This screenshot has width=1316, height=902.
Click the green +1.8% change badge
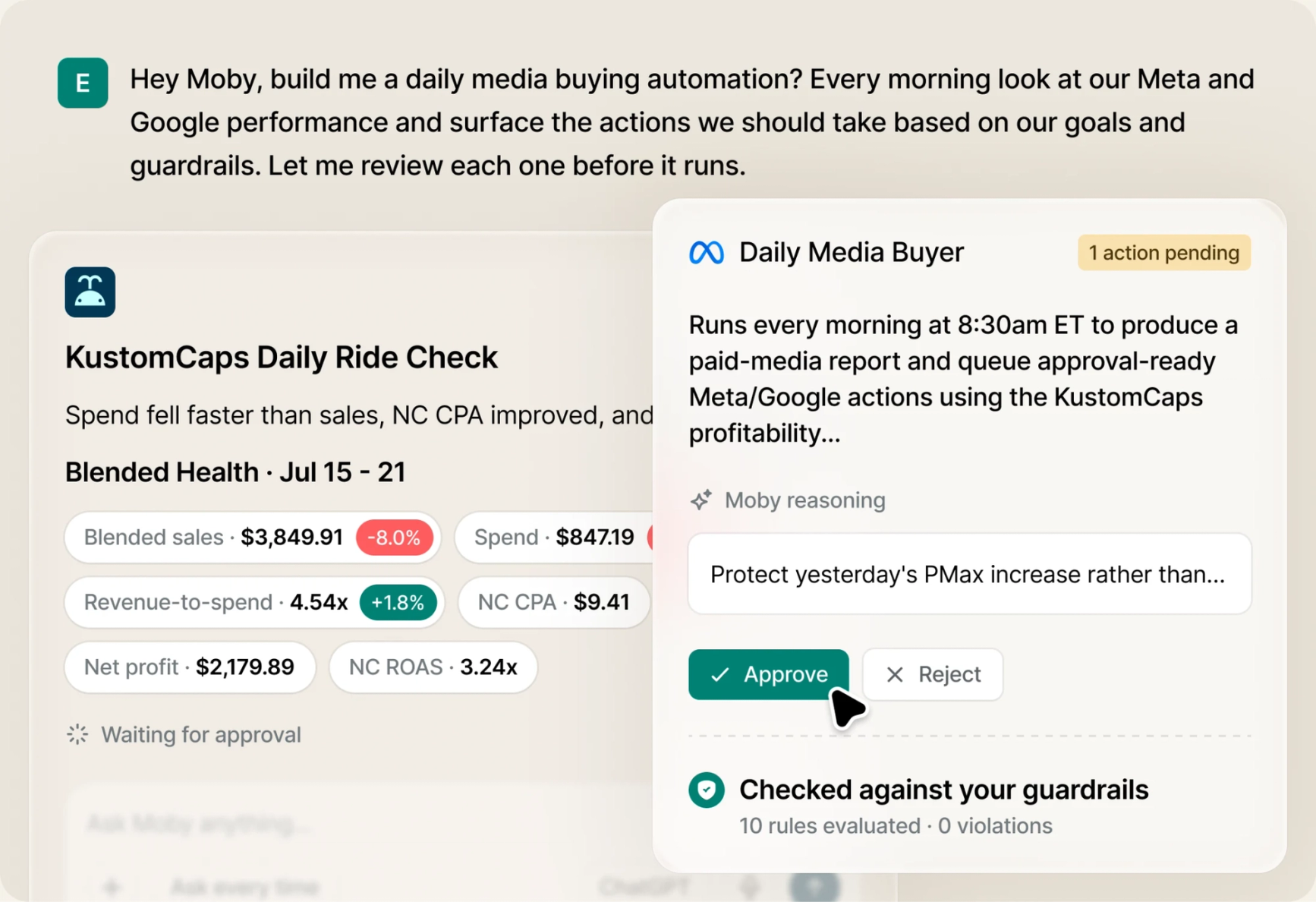click(398, 603)
